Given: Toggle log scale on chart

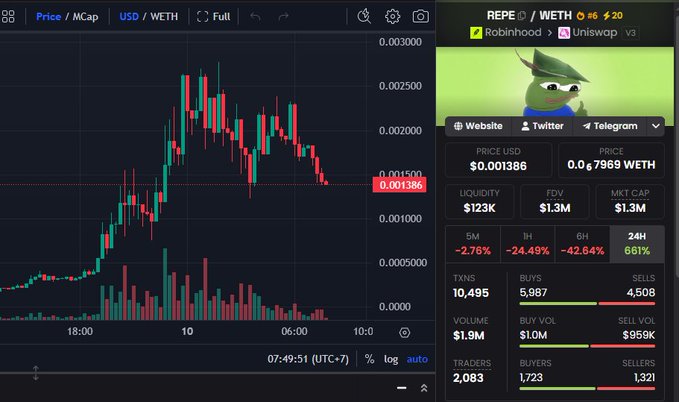Looking at the screenshot, I should point(391,359).
